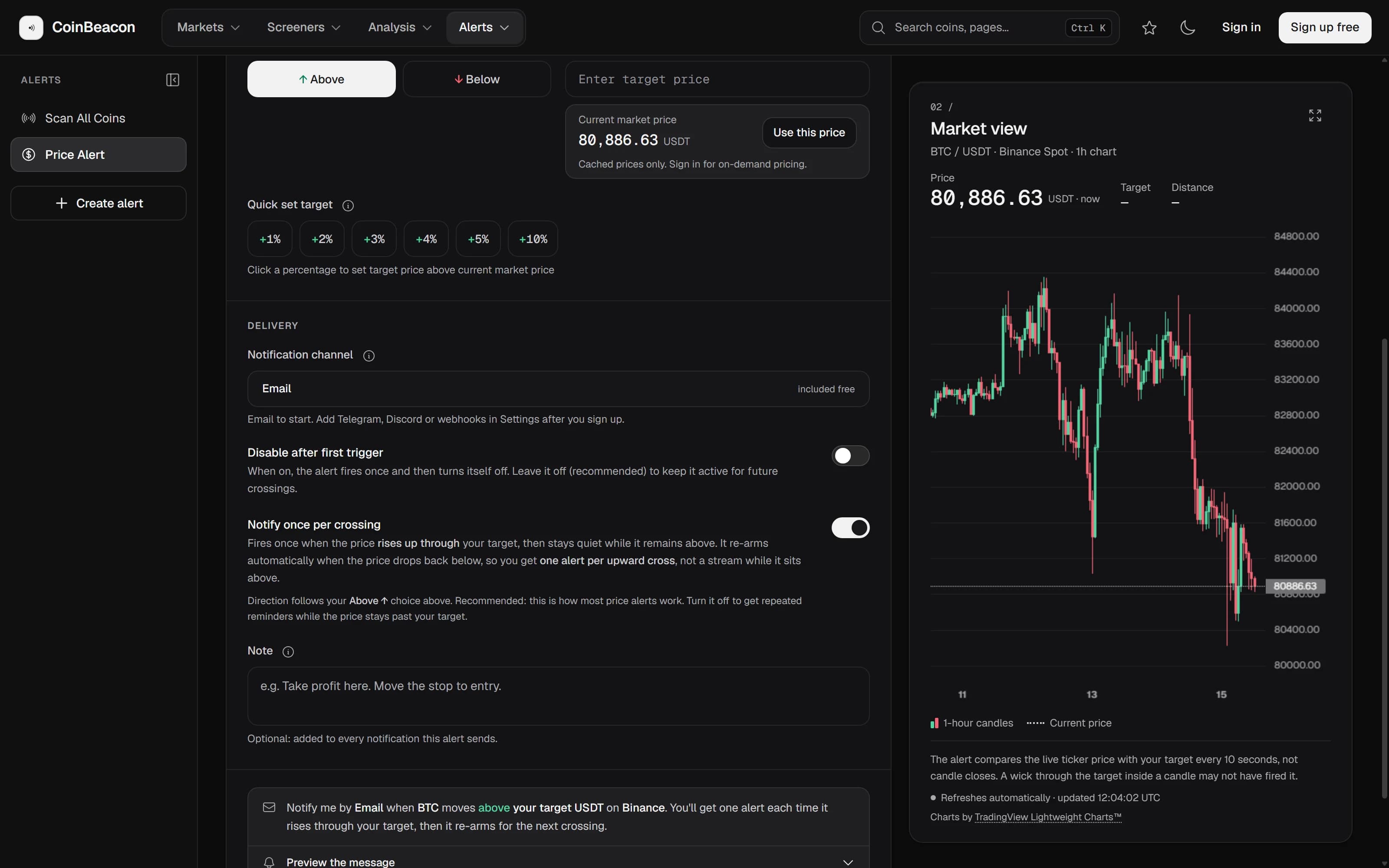Set target with +4% quick button
The image size is (1389, 868).
[x=426, y=239]
